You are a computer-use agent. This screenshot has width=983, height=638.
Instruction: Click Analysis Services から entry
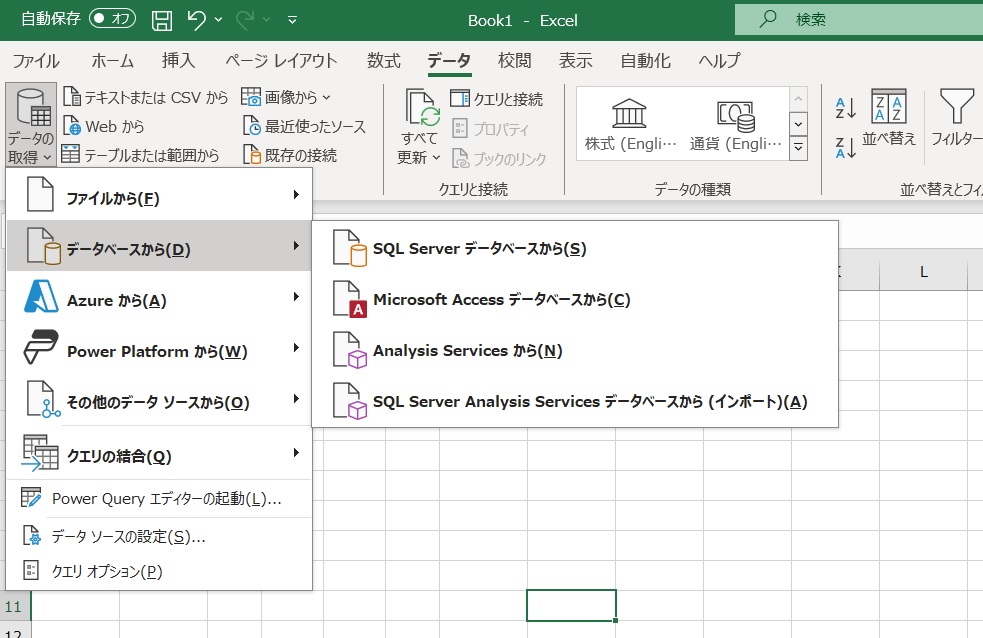tap(466, 351)
